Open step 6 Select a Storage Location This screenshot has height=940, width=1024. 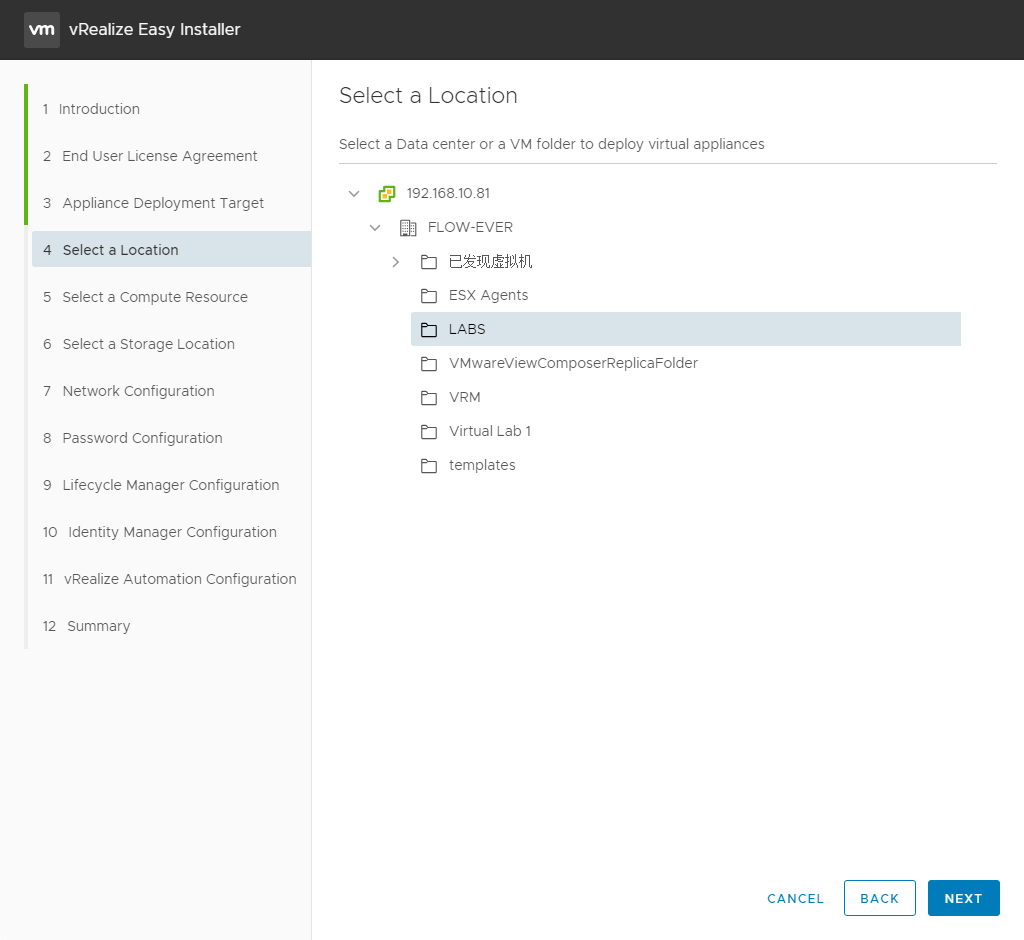click(139, 344)
